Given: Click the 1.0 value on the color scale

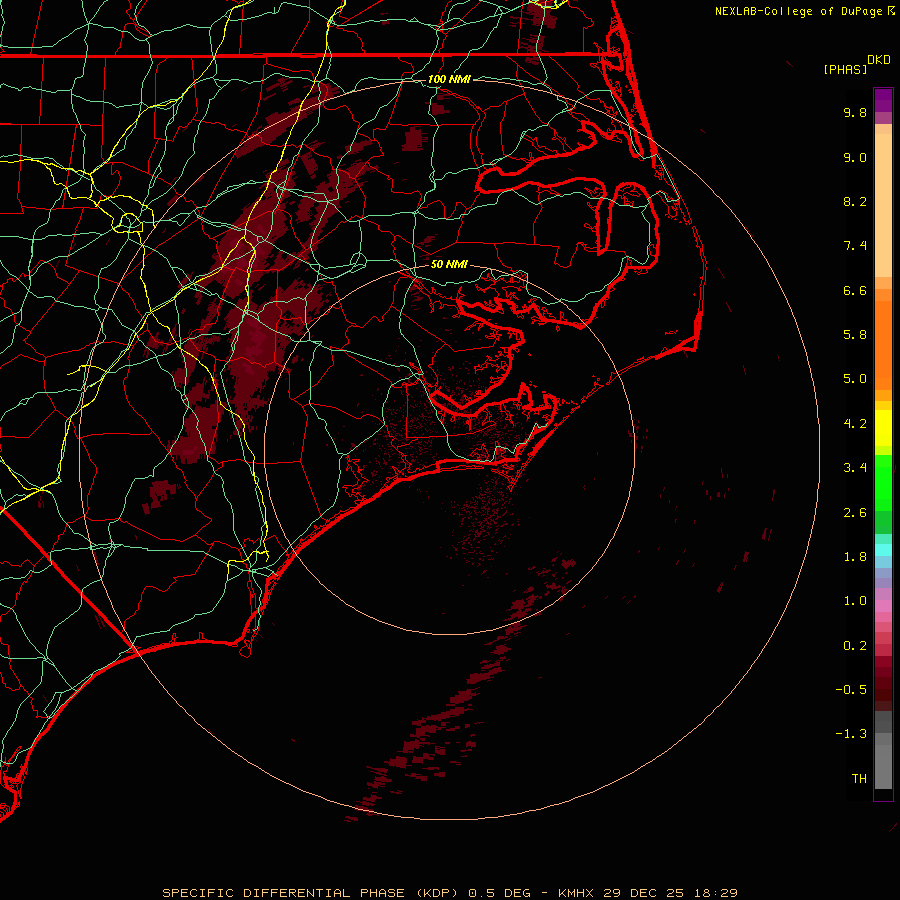Looking at the screenshot, I should 855,601.
